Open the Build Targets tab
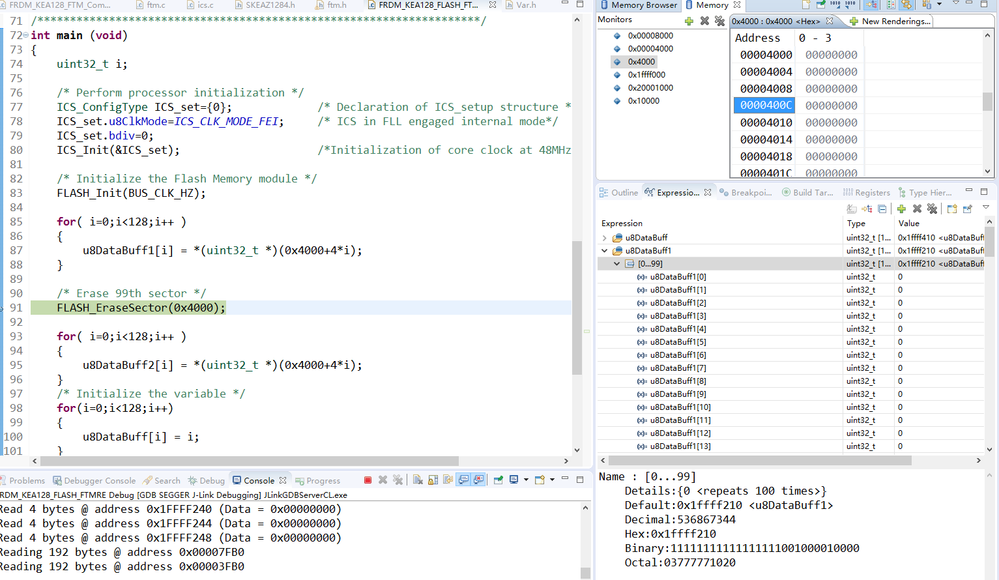This screenshot has height=580, width=999. pos(807,192)
